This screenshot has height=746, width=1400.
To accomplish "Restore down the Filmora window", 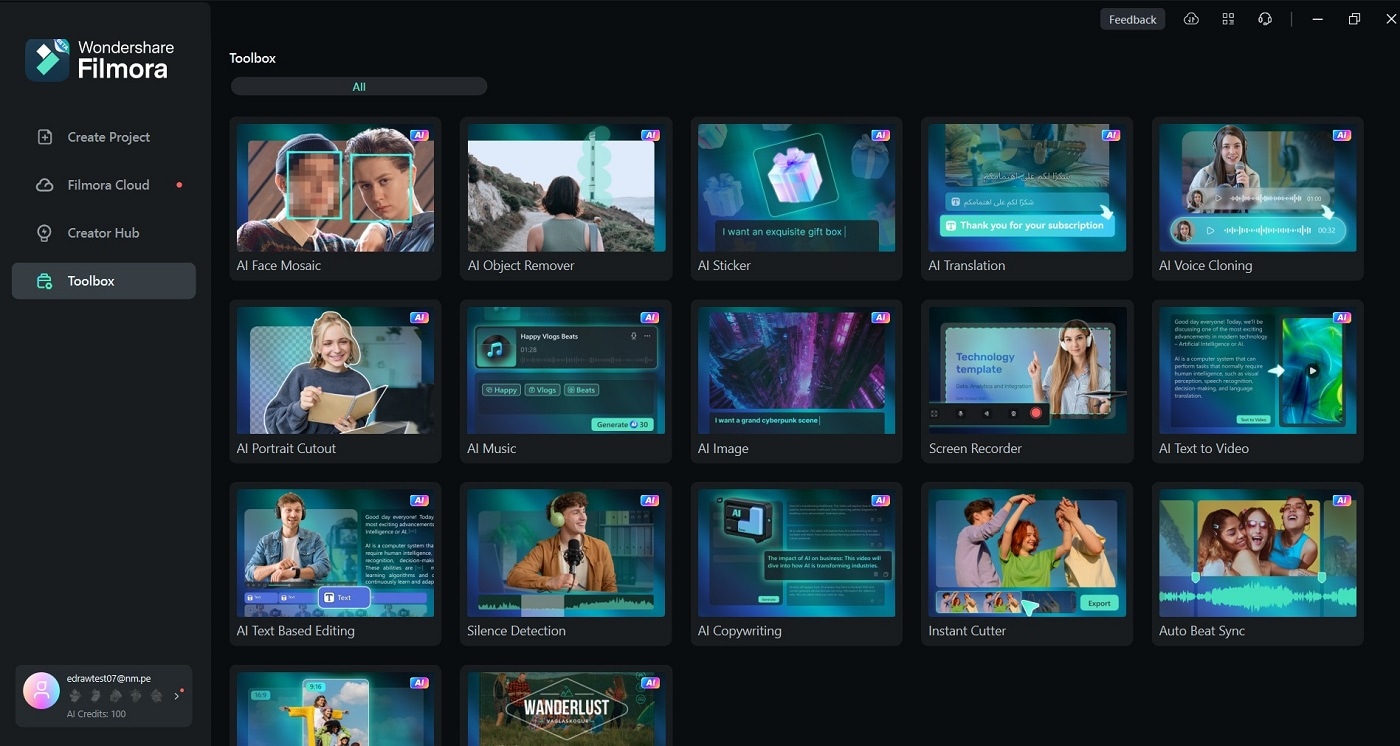I will (x=1354, y=19).
